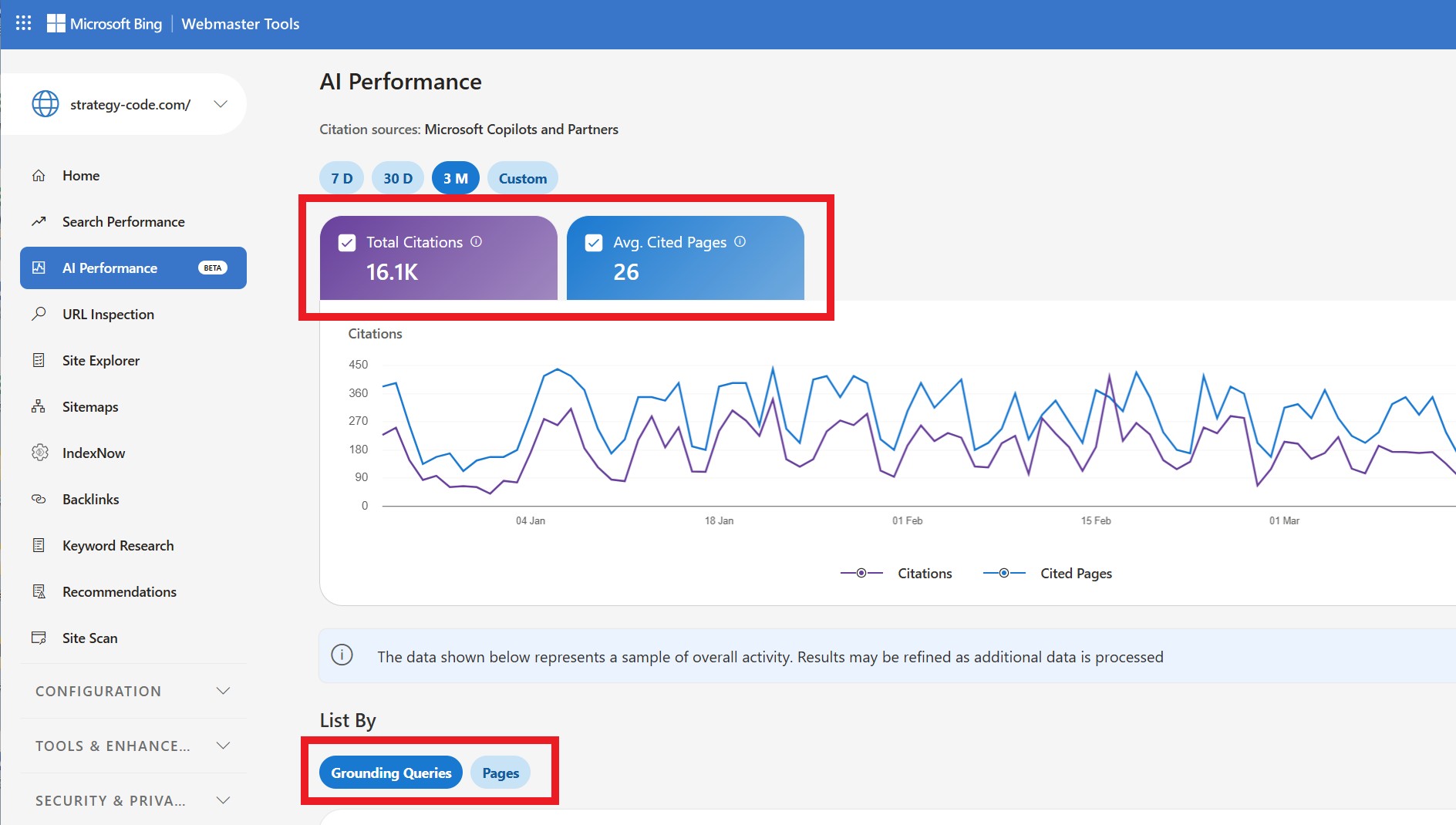
Task: Click the Microsoft Bing logo
Action: click(x=105, y=24)
